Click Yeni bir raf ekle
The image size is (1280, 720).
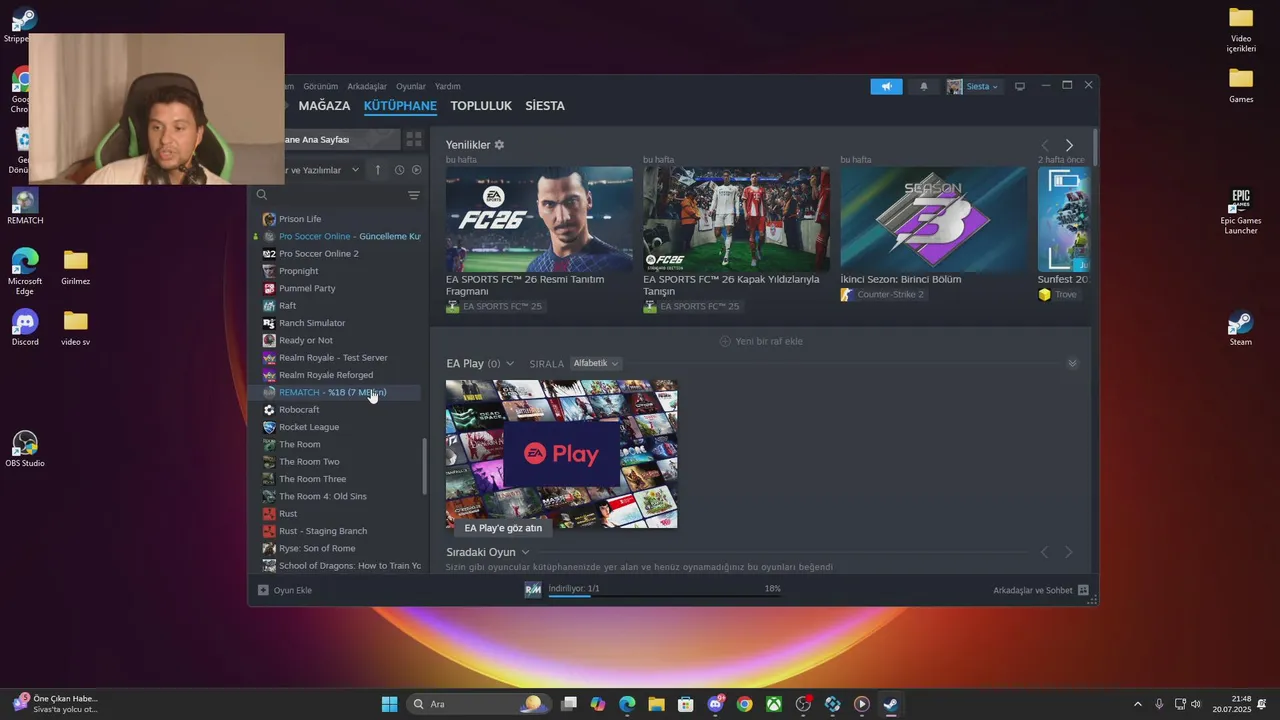[x=761, y=341]
